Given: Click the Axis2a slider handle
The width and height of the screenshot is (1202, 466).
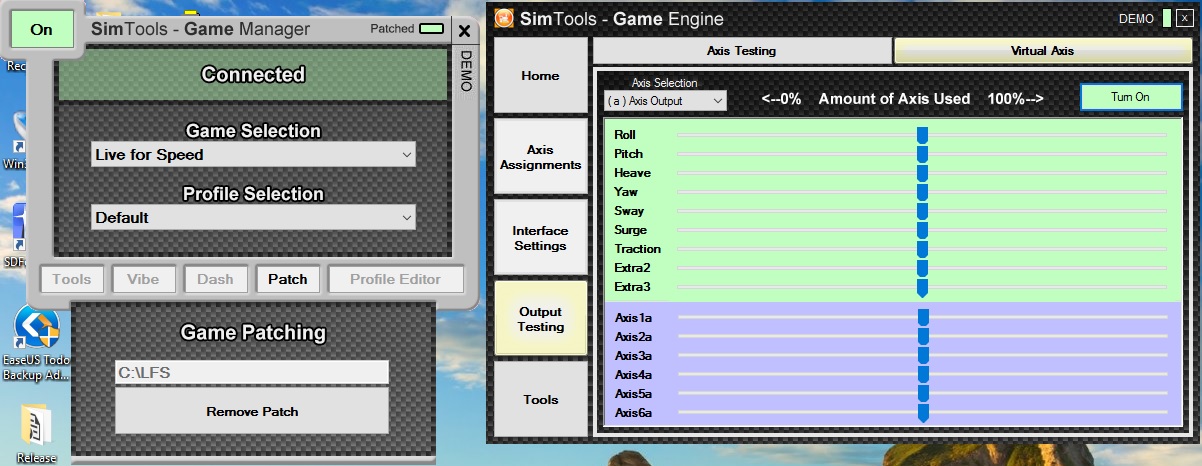Looking at the screenshot, I should [923, 337].
